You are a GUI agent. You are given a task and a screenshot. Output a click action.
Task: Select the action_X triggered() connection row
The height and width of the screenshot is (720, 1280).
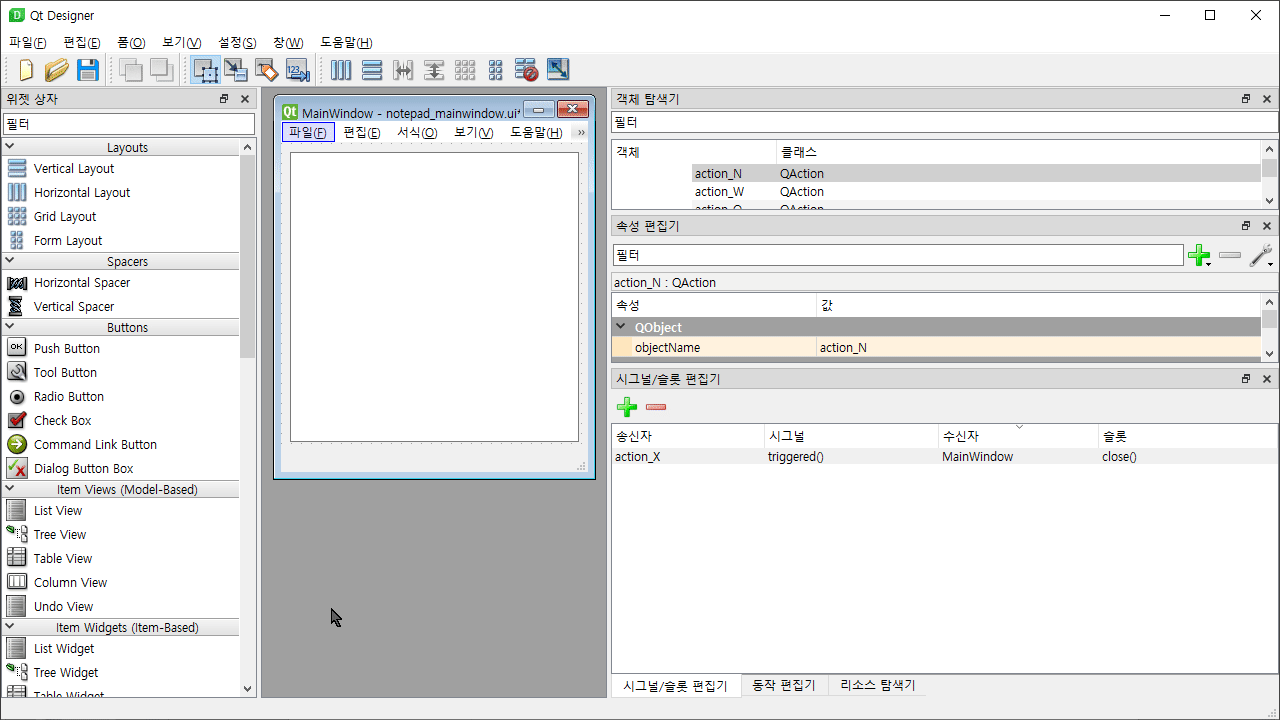point(944,456)
